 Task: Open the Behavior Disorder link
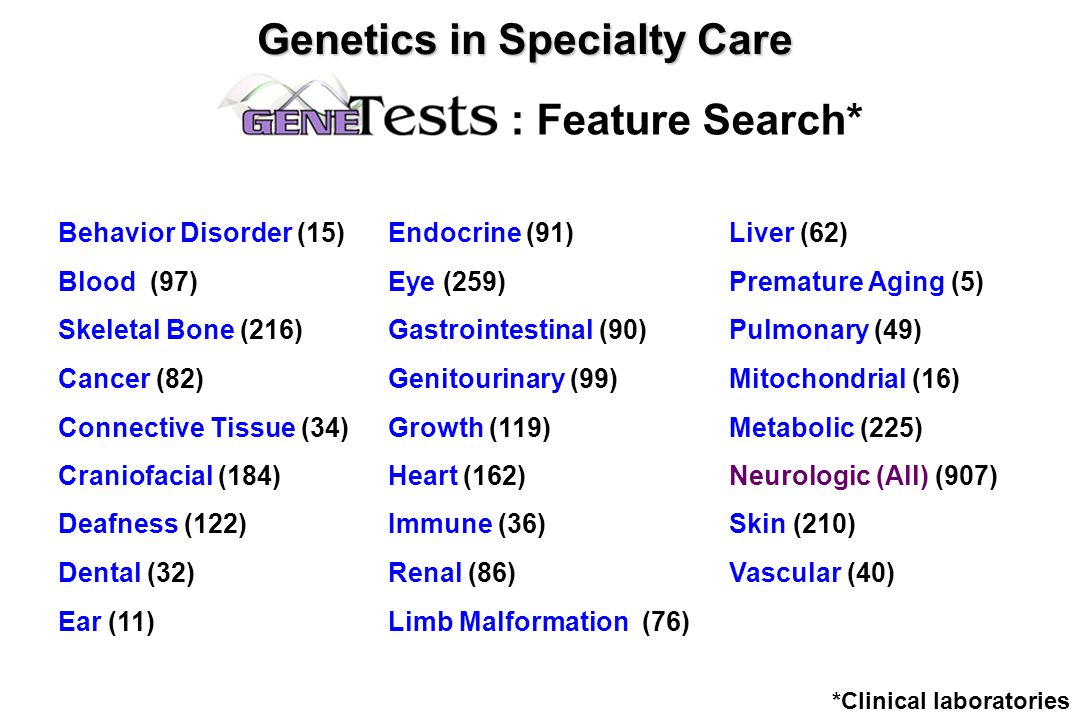point(176,233)
